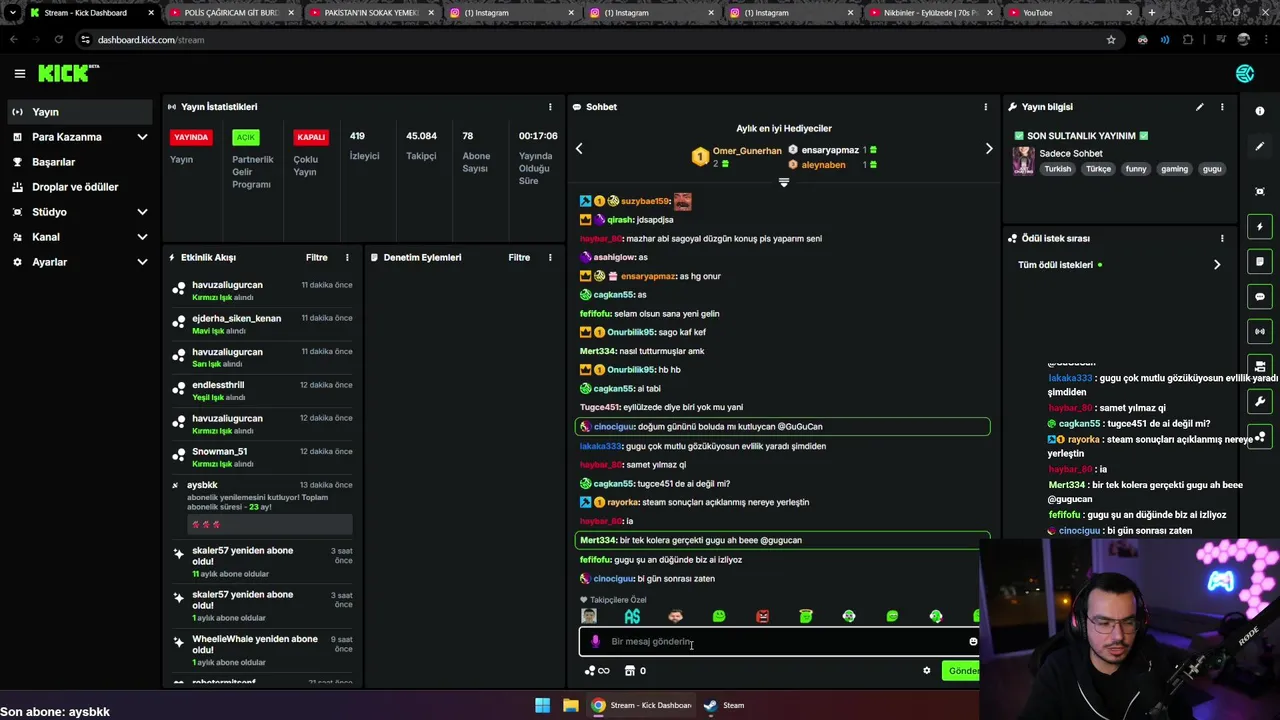1280x720 pixels.
Task: Open Steam from the taskbar
Action: point(724,705)
